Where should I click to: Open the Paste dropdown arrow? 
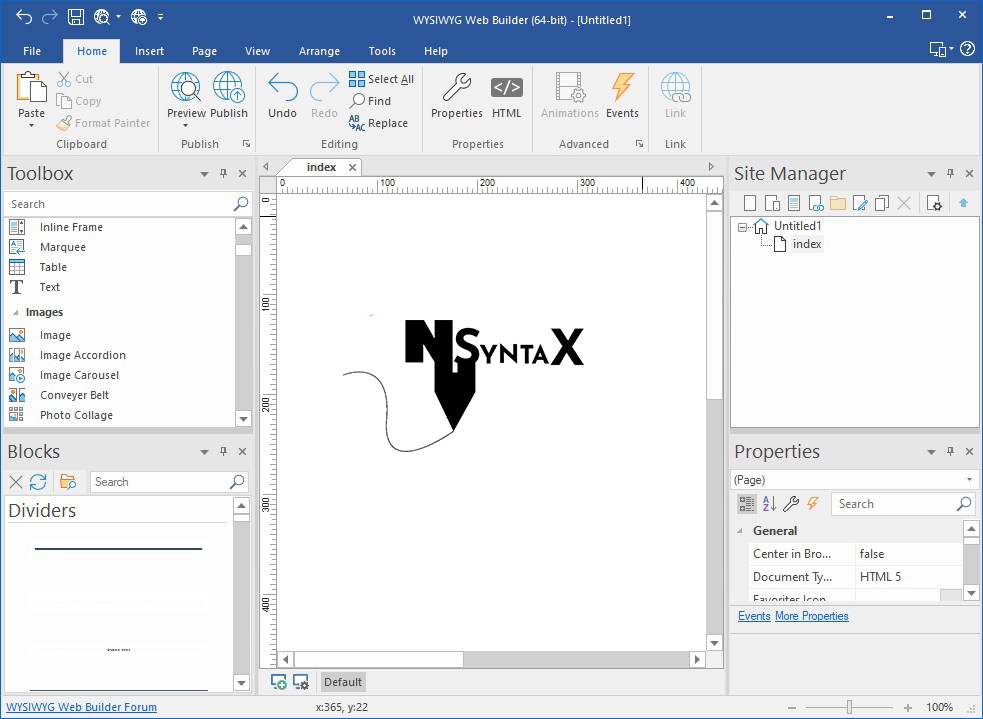click(x=31, y=125)
